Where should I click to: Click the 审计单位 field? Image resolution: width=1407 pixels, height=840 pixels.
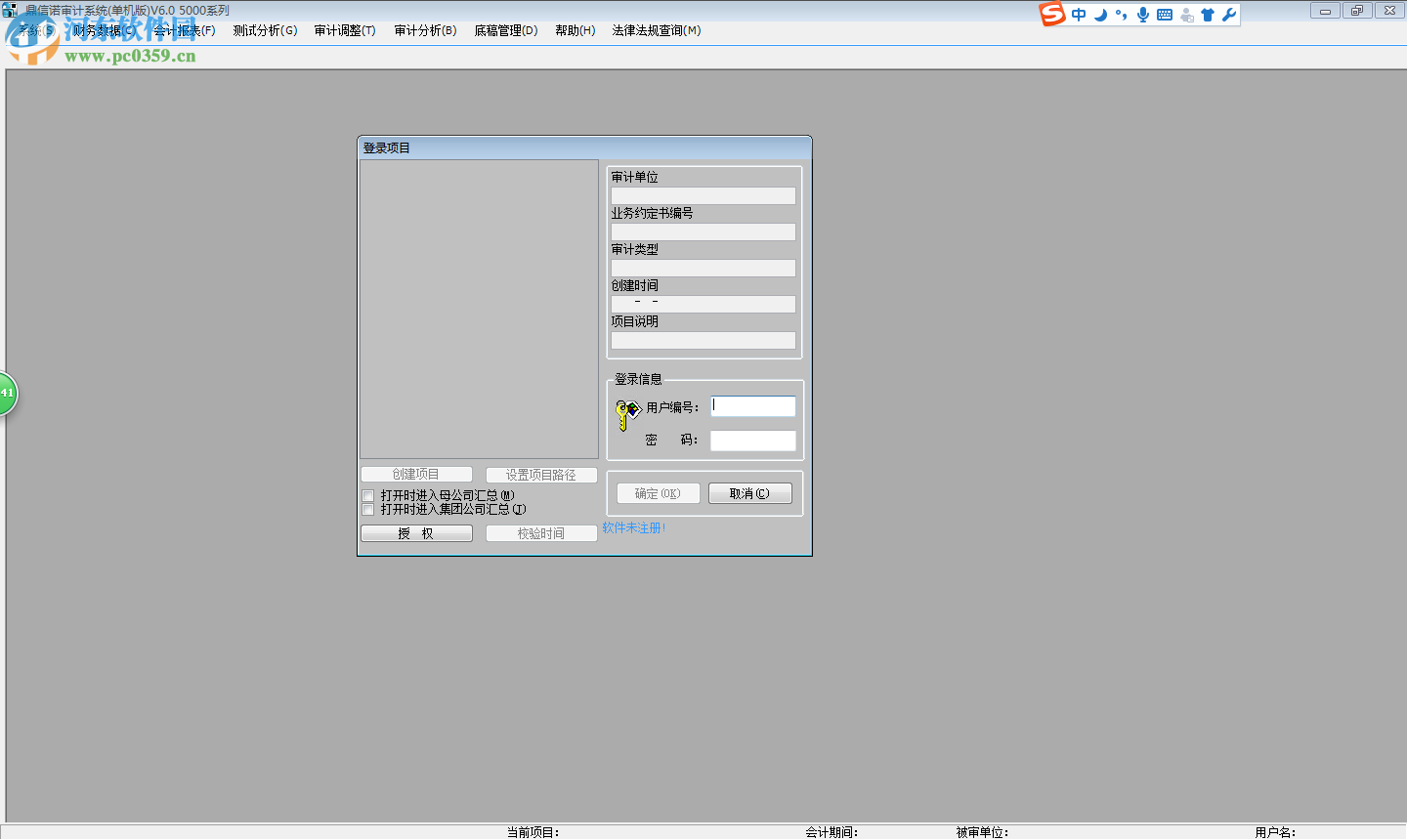click(703, 196)
